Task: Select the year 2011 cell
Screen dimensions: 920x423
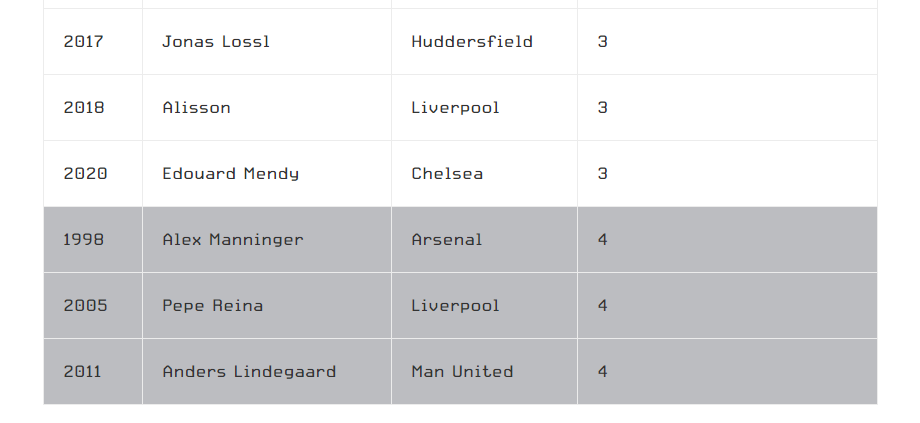Action: pos(83,372)
